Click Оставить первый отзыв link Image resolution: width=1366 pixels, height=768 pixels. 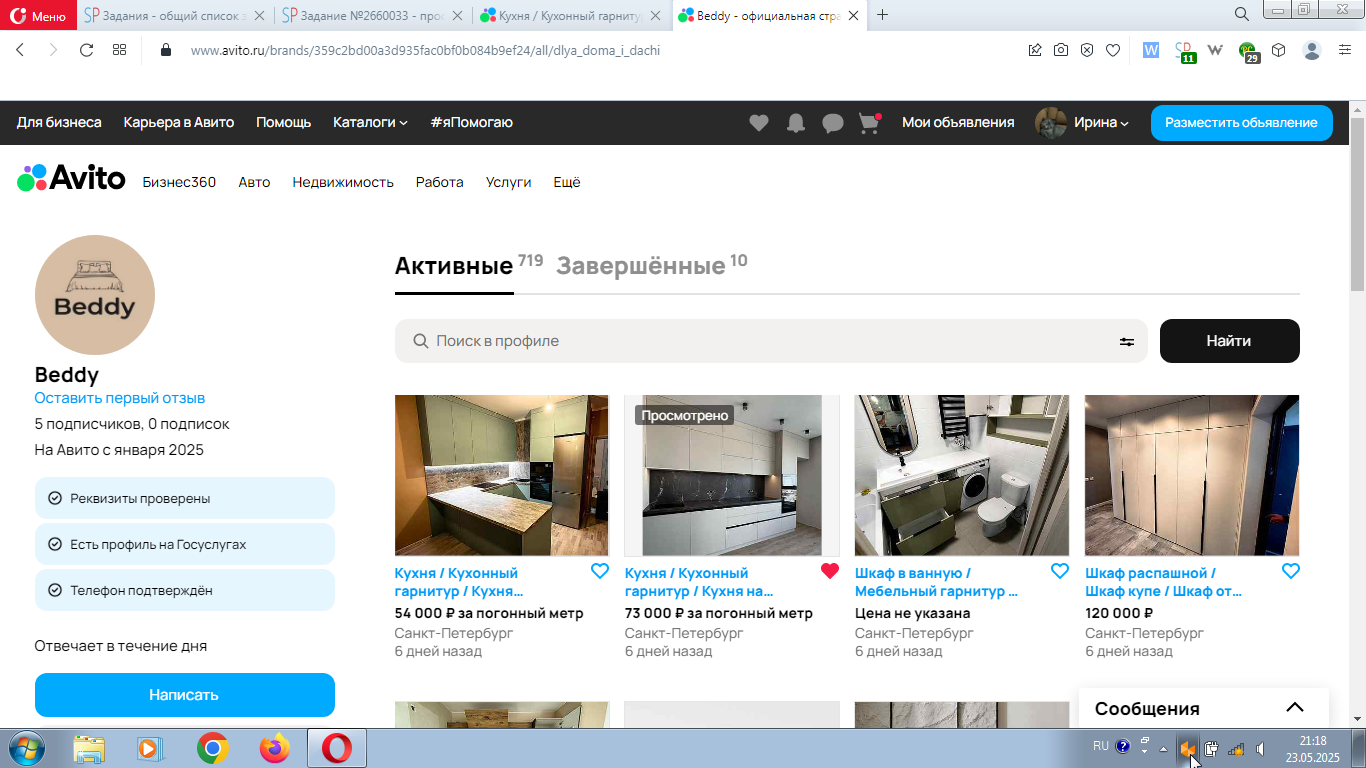(x=120, y=398)
